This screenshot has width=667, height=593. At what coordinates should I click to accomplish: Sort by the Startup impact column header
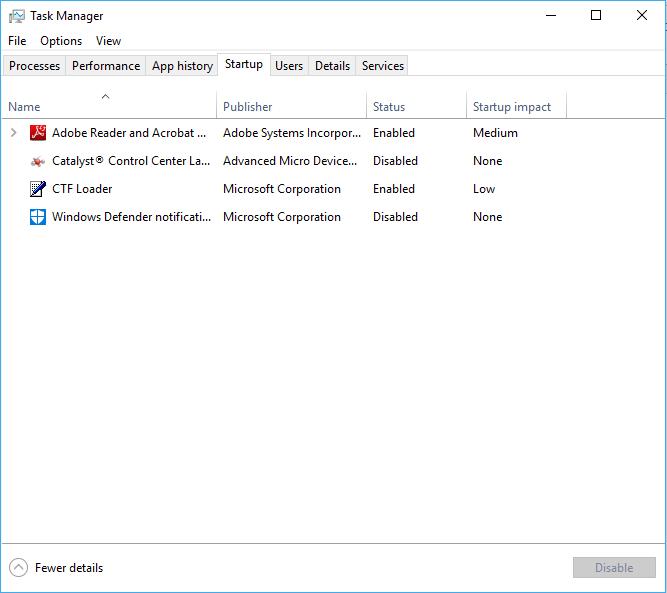coord(516,105)
